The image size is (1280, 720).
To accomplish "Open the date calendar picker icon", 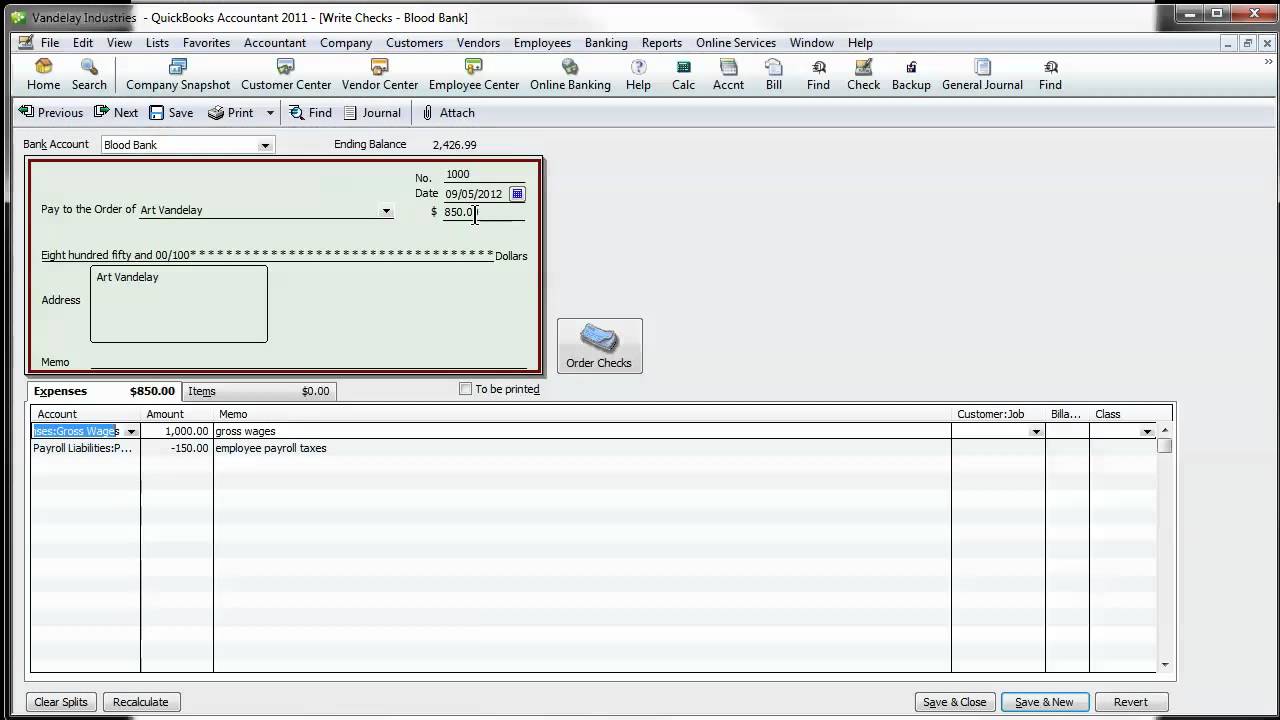I will 517,194.
